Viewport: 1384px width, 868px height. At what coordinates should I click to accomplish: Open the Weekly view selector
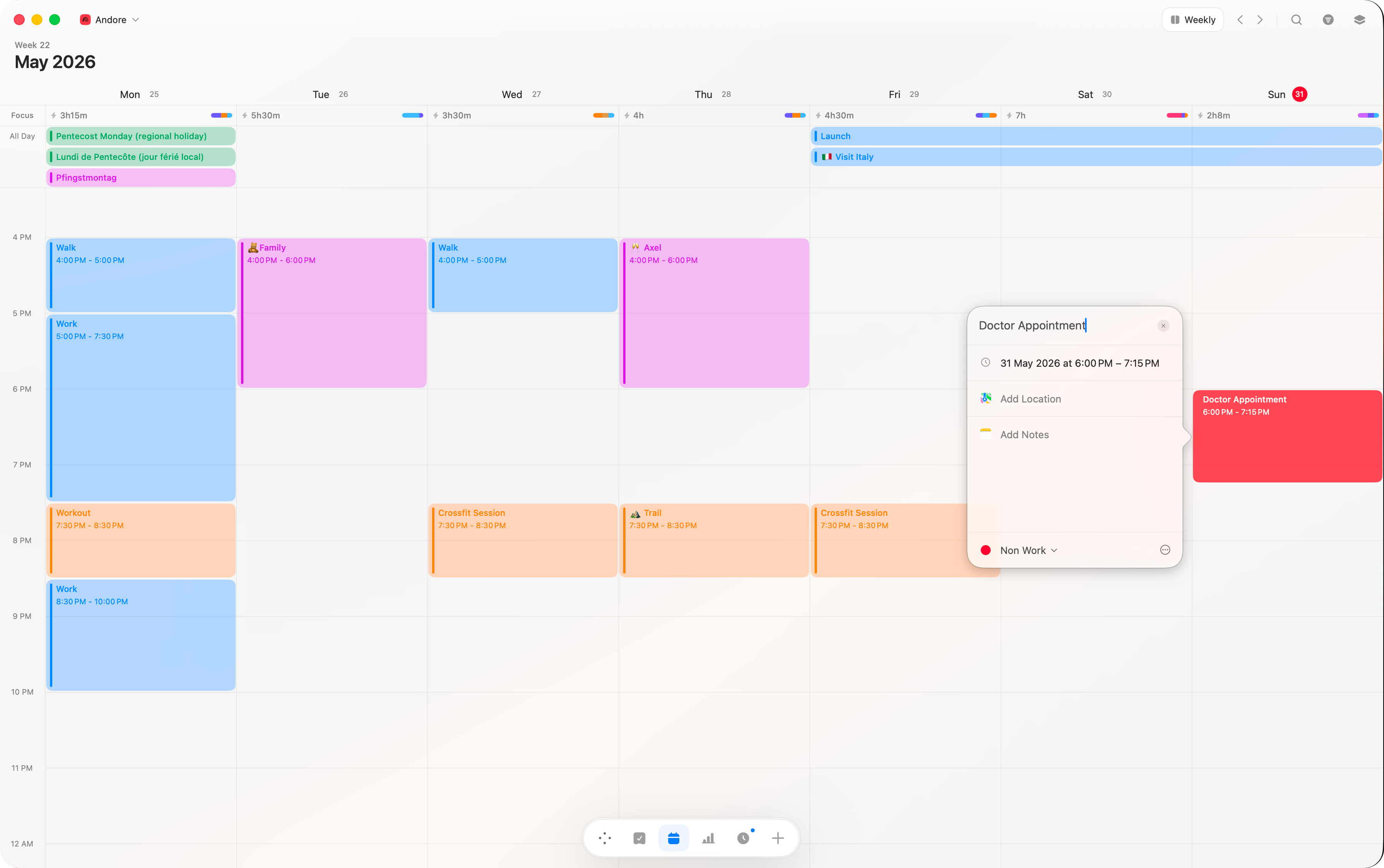click(x=1193, y=20)
